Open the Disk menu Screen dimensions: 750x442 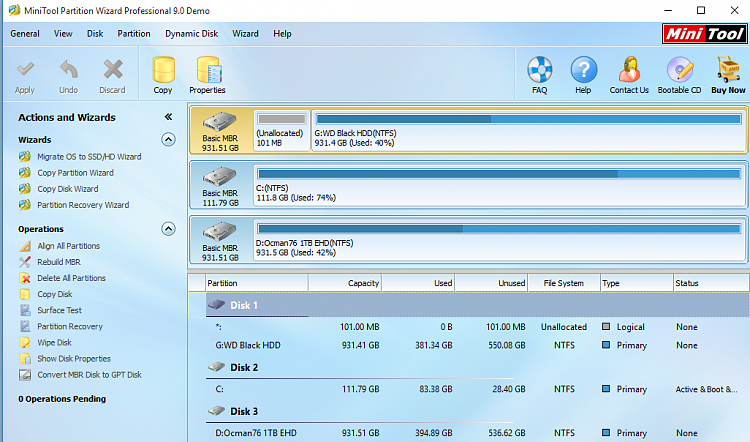pos(95,33)
